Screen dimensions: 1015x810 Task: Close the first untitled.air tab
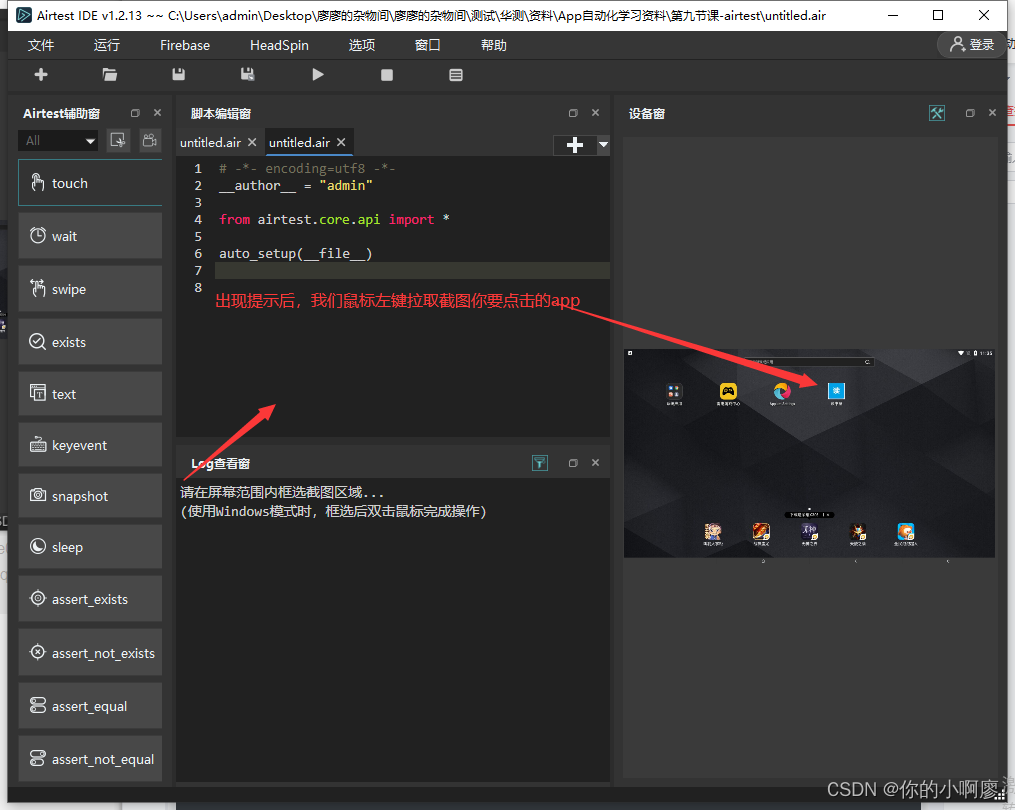coord(252,142)
